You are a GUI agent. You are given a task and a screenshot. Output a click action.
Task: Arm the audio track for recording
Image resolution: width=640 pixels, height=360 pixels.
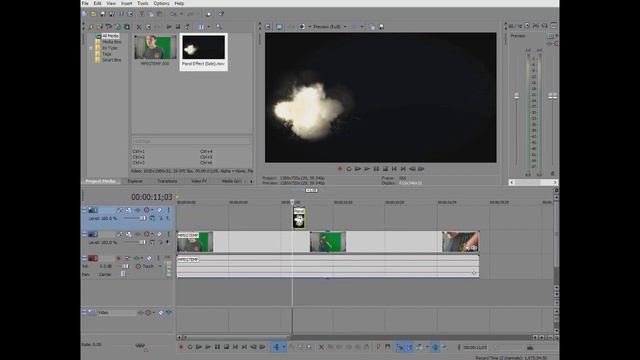pyautogui.click(x=118, y=258)
